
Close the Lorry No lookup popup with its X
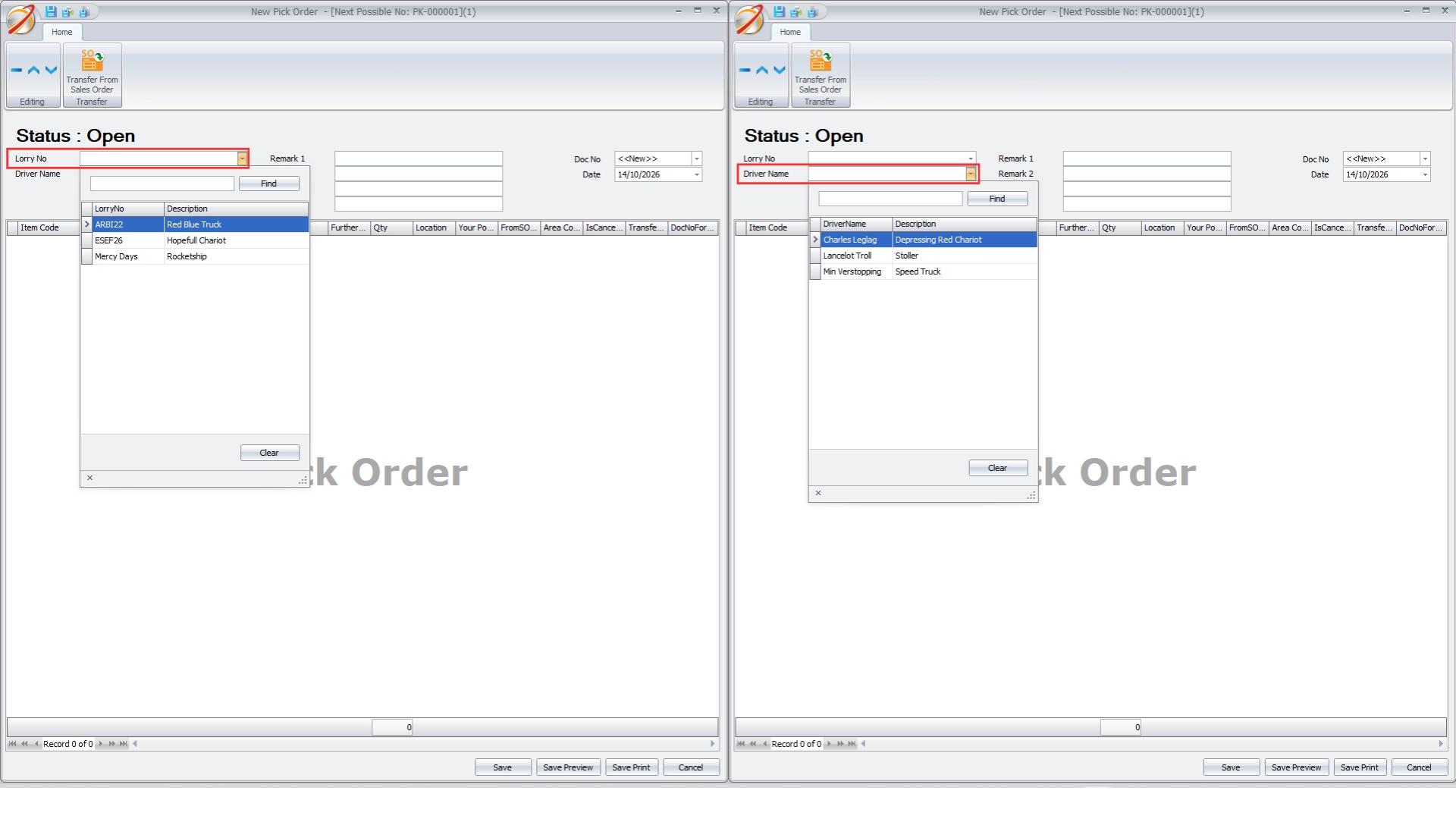[x=89, y=478]
